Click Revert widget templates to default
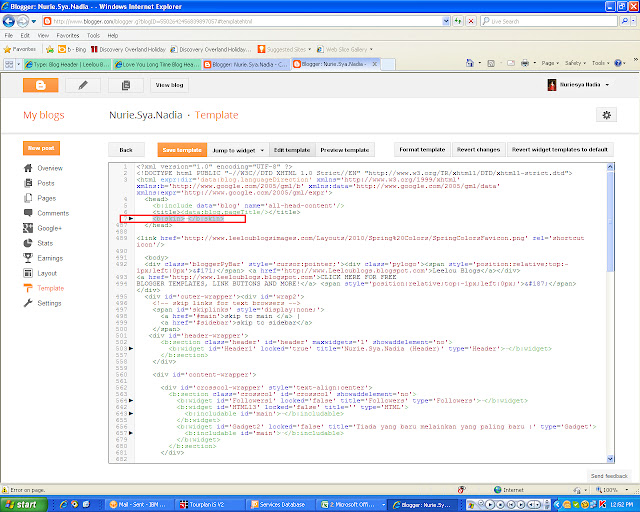 (x=560, y=150)
